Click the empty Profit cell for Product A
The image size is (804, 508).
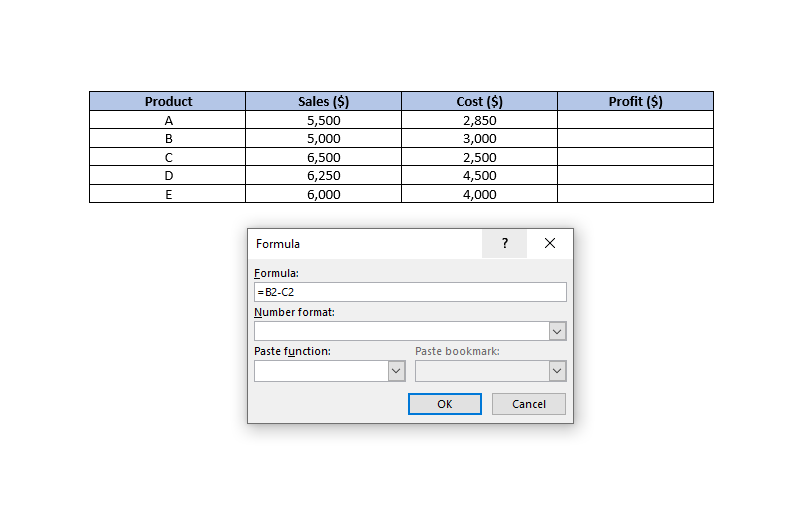(635, 120)
